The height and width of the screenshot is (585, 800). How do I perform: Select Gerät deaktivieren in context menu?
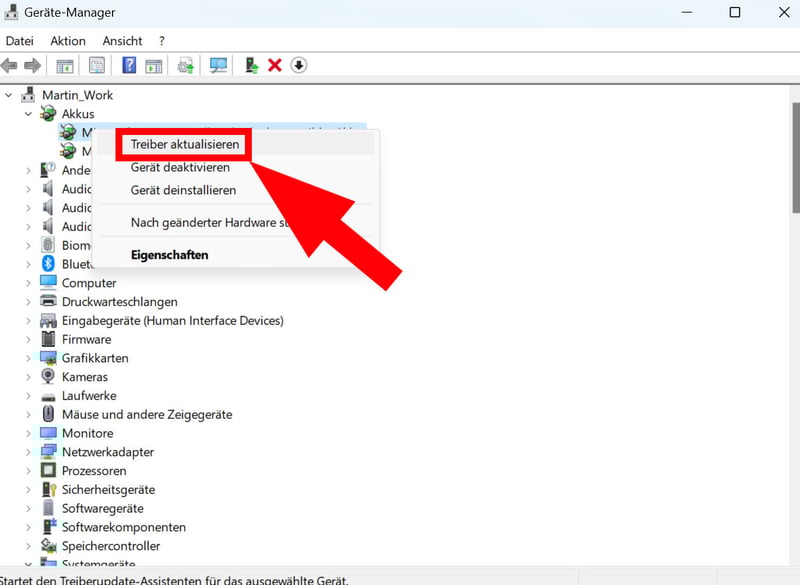[180, 167]
